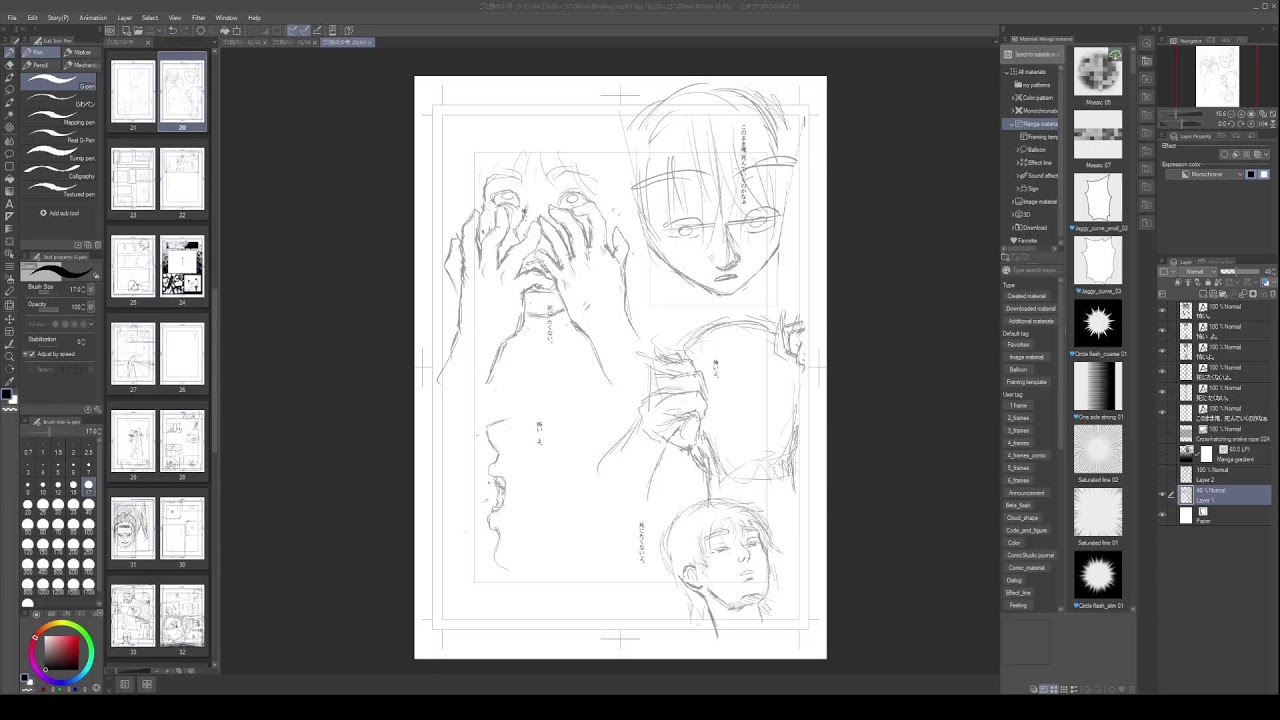This screenshot has height=720, width=1280.
Task: Click the Created material tag button
Action: 1026,296
